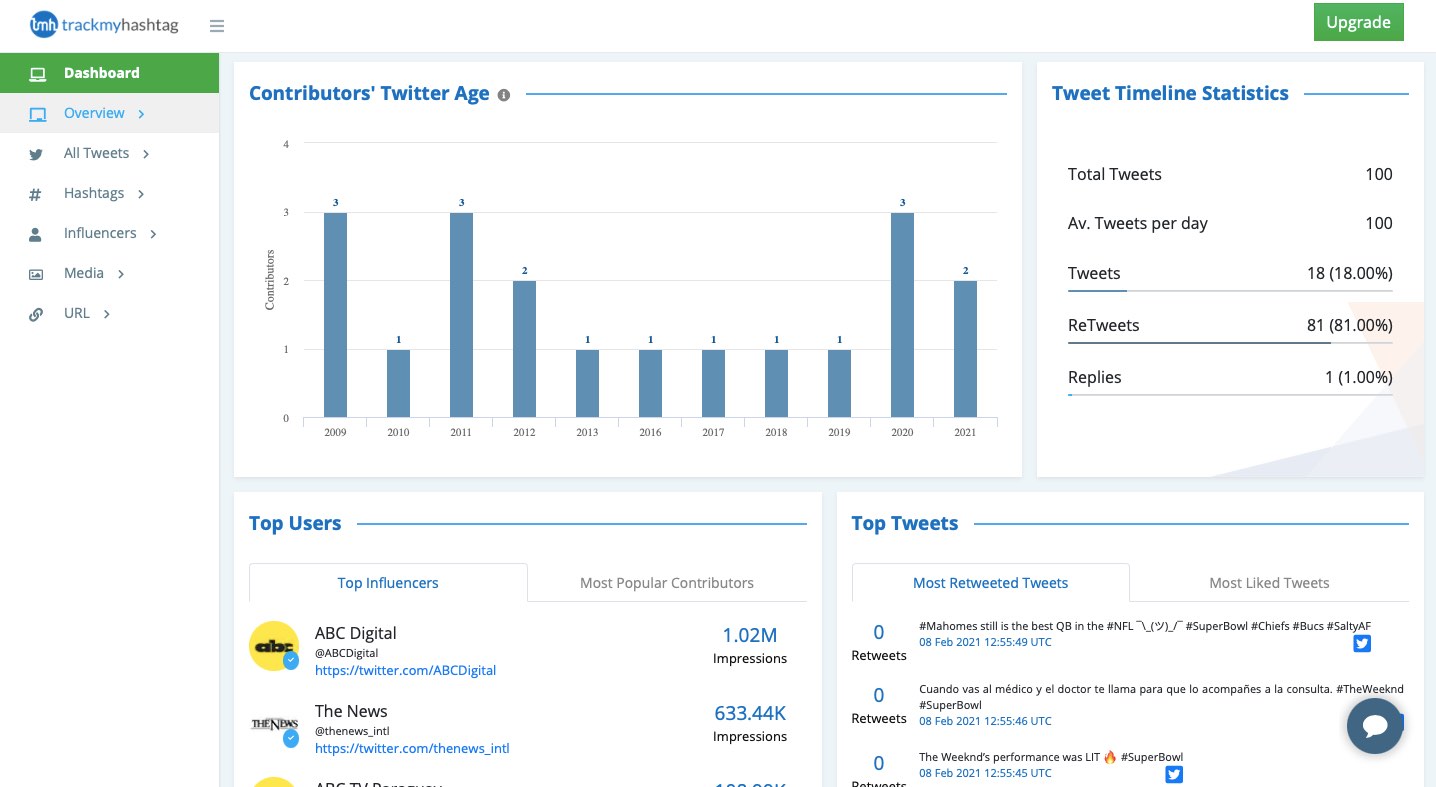Viewport: 1436px width, 787px height.
Task: Open tweet timestamp 08 Feb 2021 12:55:45 UTC
Action: pos(985,773)
